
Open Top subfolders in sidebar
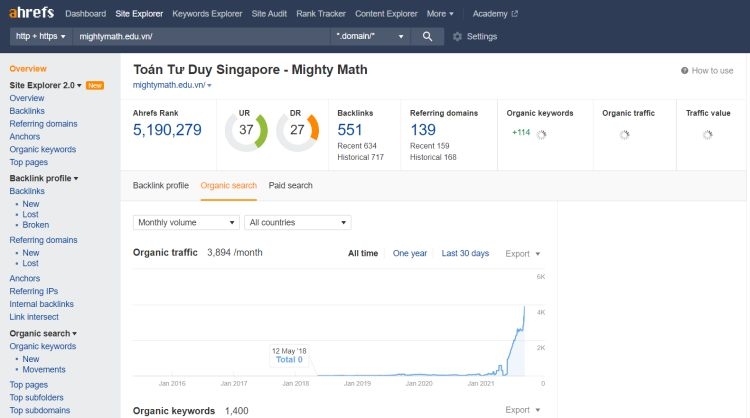coord(36,397)
